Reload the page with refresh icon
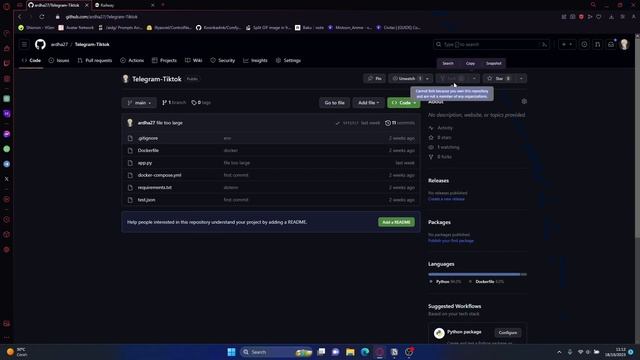The height and width of the screenshot is (360, 640). (42, 17)
